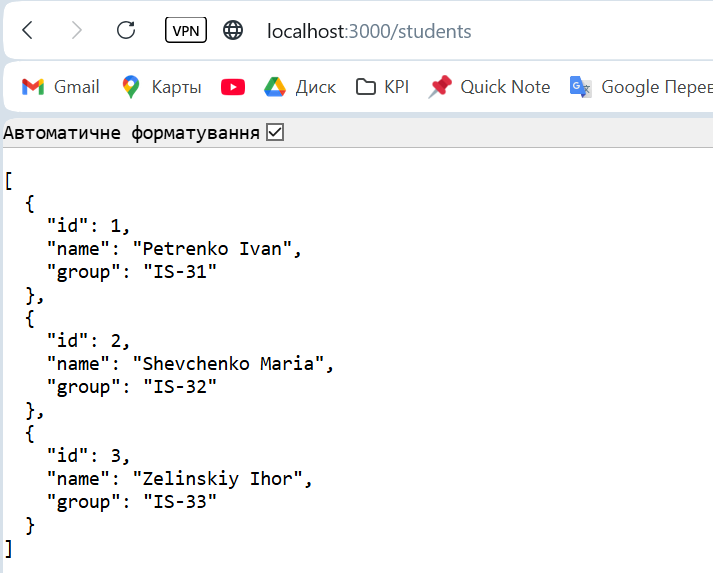Open the Google Перев translate bookmark
Viewport: 713px width, 573px height.
[x=641, y=86]
